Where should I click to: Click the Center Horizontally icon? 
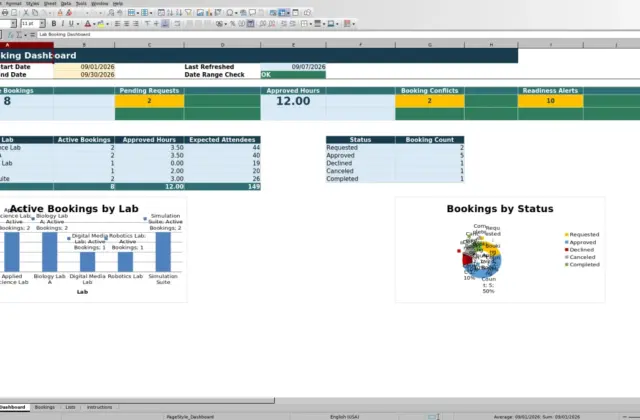(x=127, y=24)
